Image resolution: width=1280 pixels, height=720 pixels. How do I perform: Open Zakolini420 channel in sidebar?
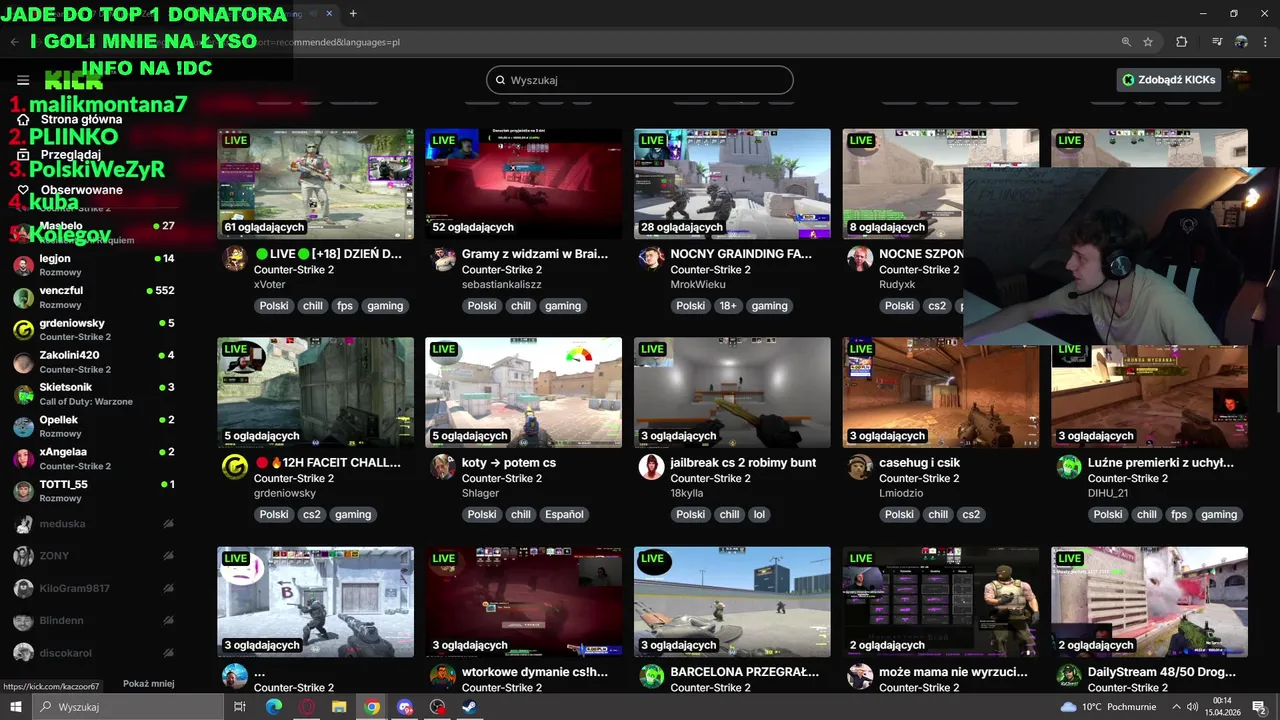tap(94, 362)
